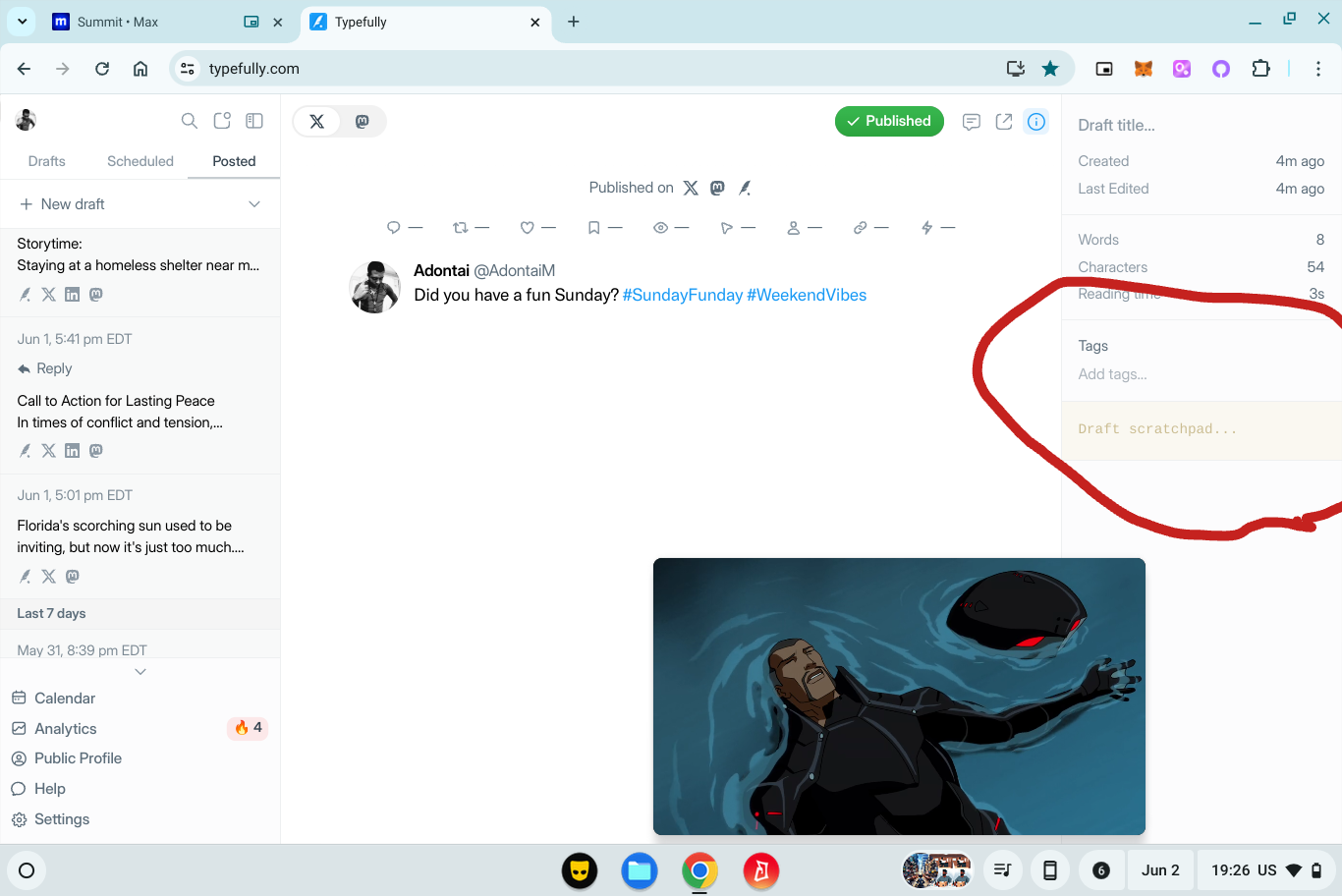Toggle the draft info panel

(x=1036, y=122)
